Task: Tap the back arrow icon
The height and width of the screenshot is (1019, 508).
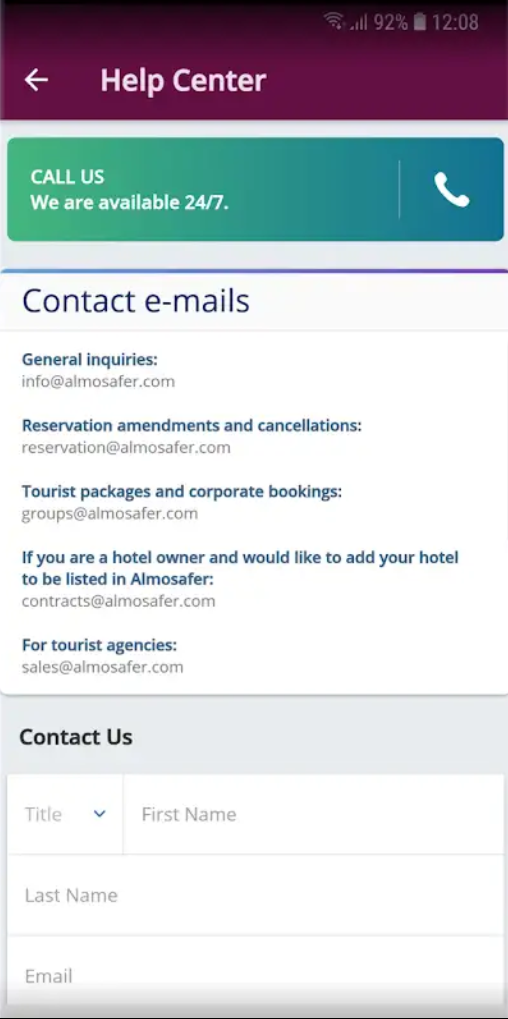Action: point(36,80)
